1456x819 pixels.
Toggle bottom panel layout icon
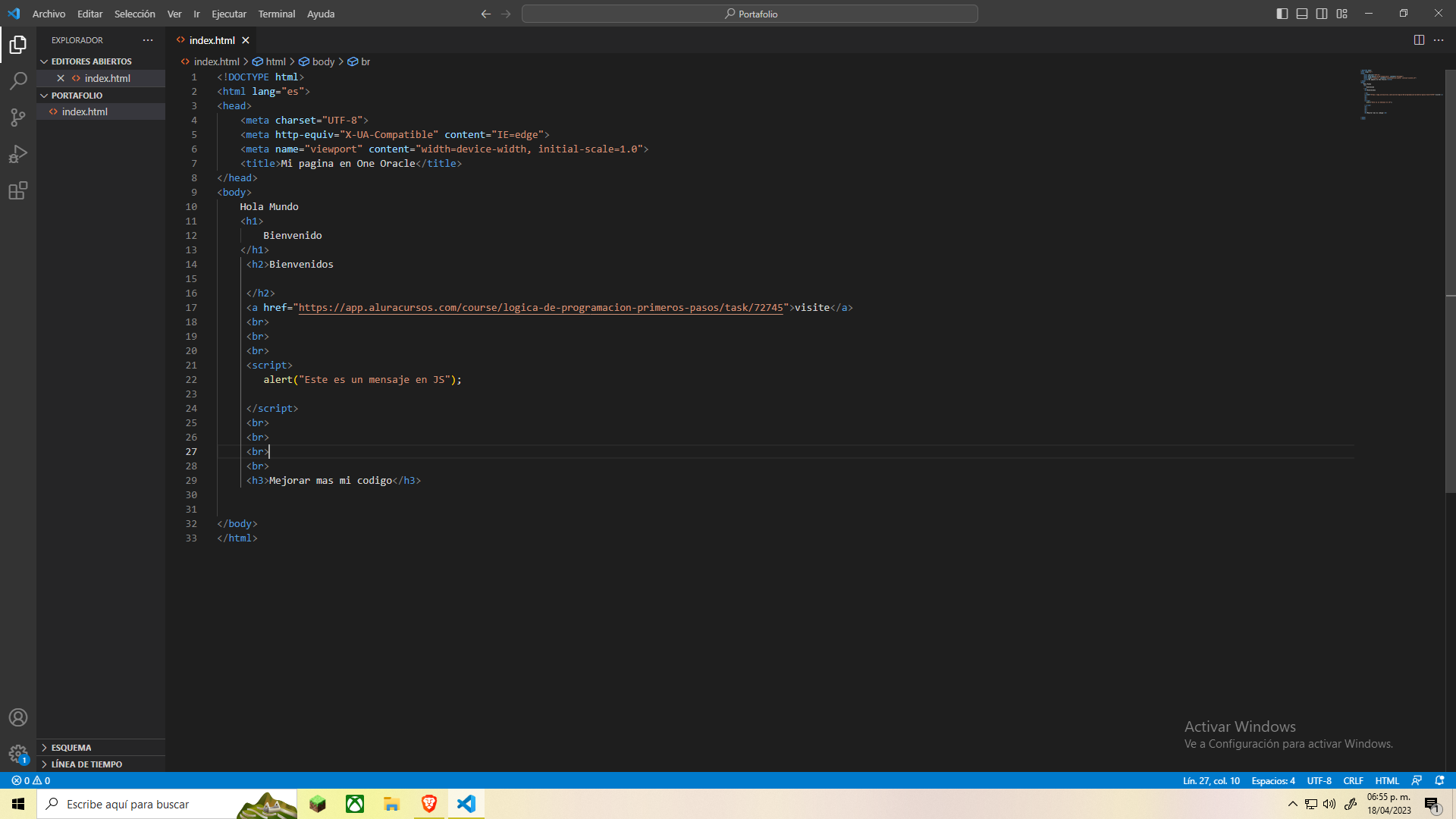click(x=1302, y=14)
